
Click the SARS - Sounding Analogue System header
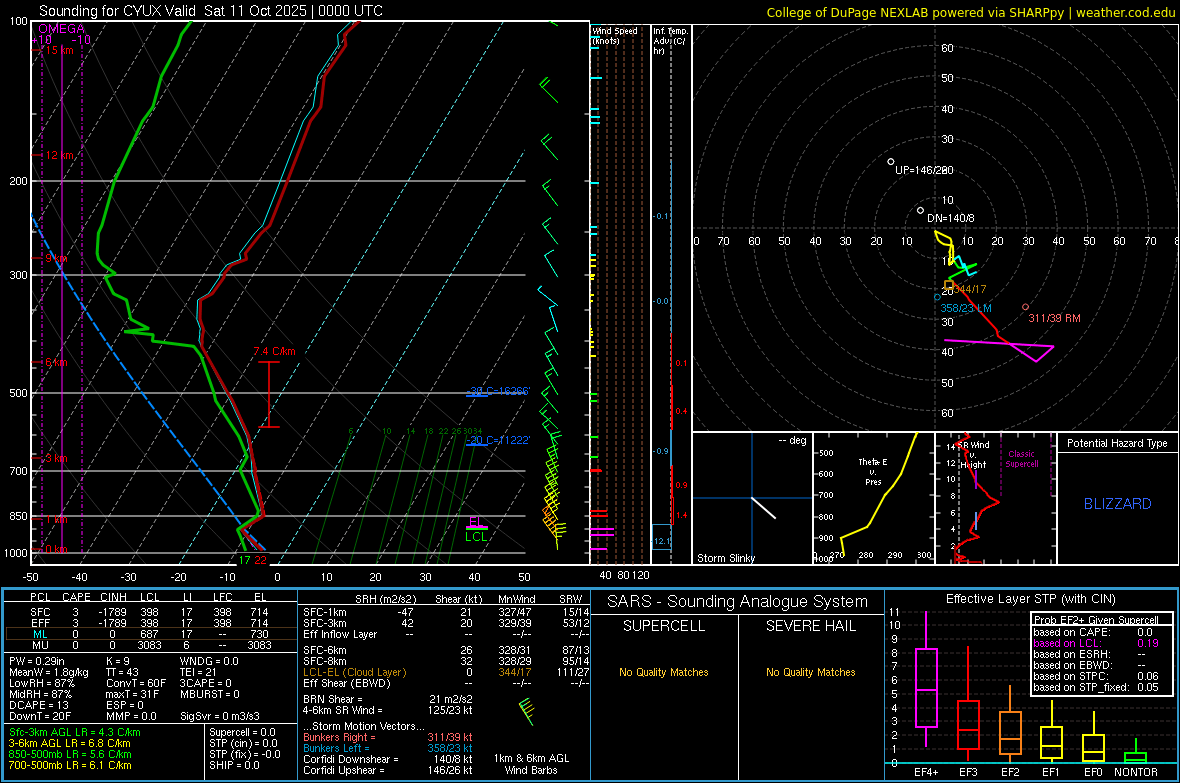tap(738, 602)
